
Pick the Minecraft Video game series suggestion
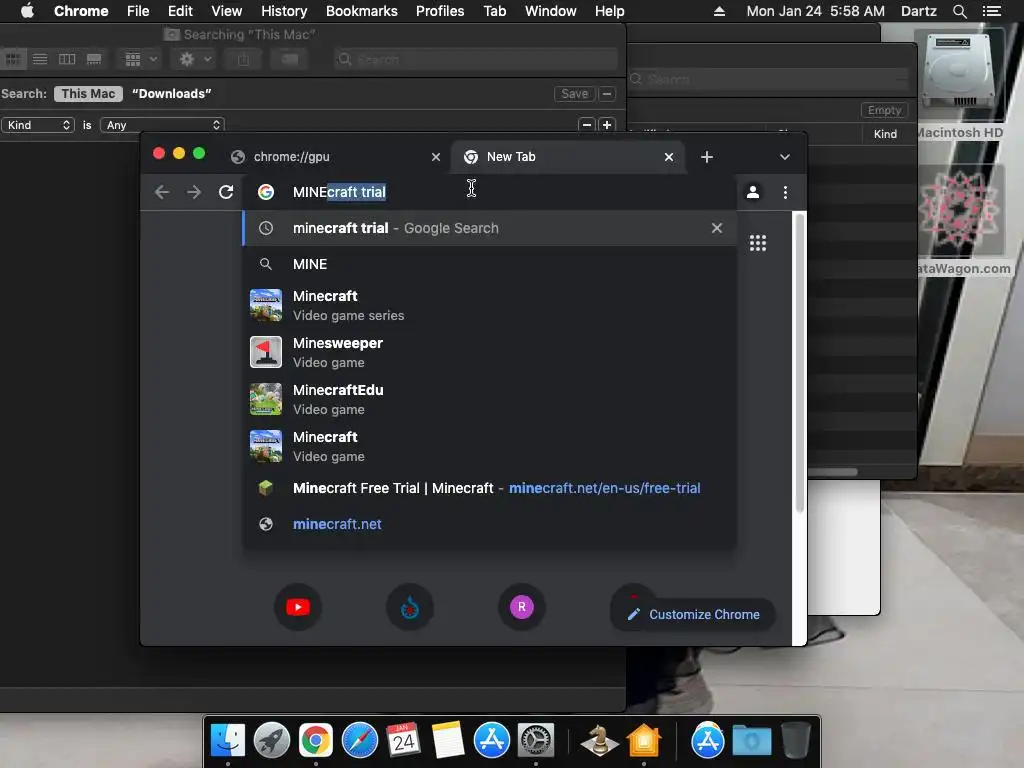click(490, 306)
